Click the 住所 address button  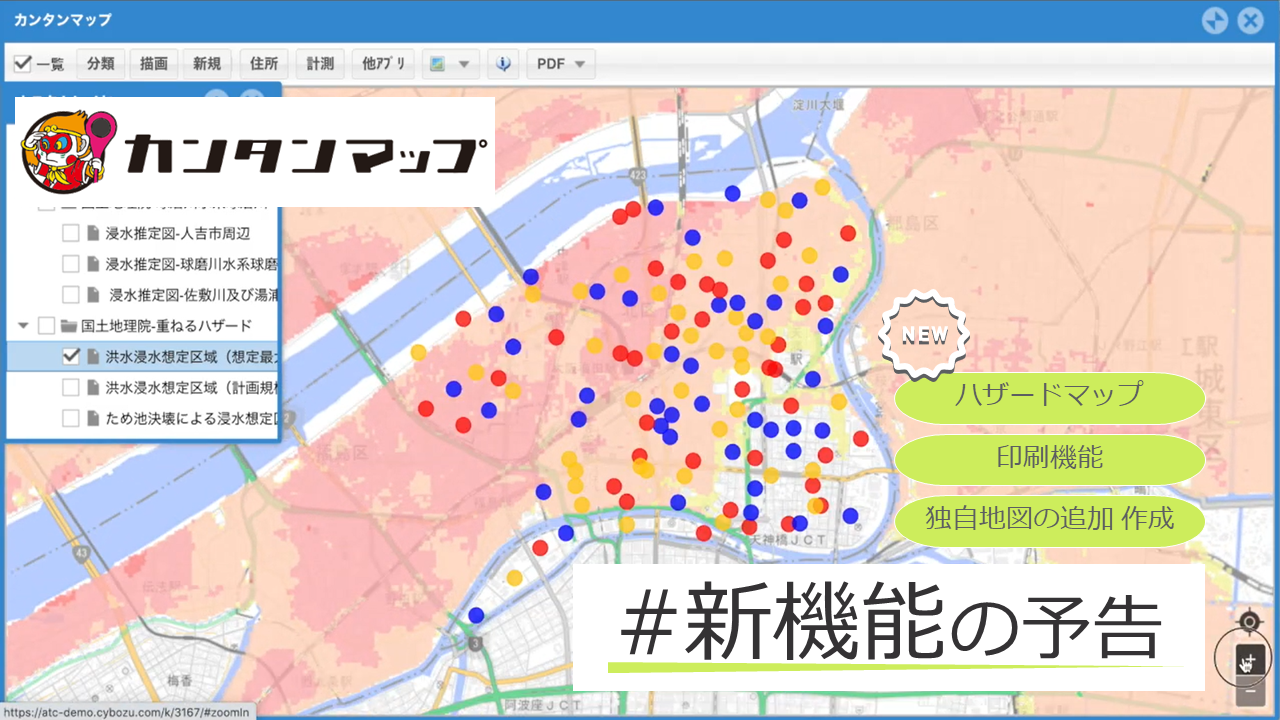pyautogui.click(x=264, y=64)
